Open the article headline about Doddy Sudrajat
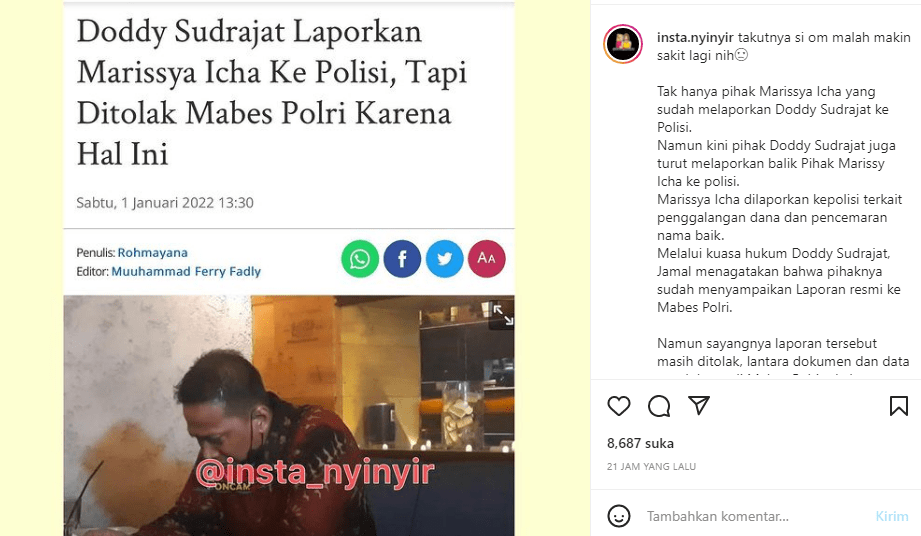921x536 pixels. point(272,92)
